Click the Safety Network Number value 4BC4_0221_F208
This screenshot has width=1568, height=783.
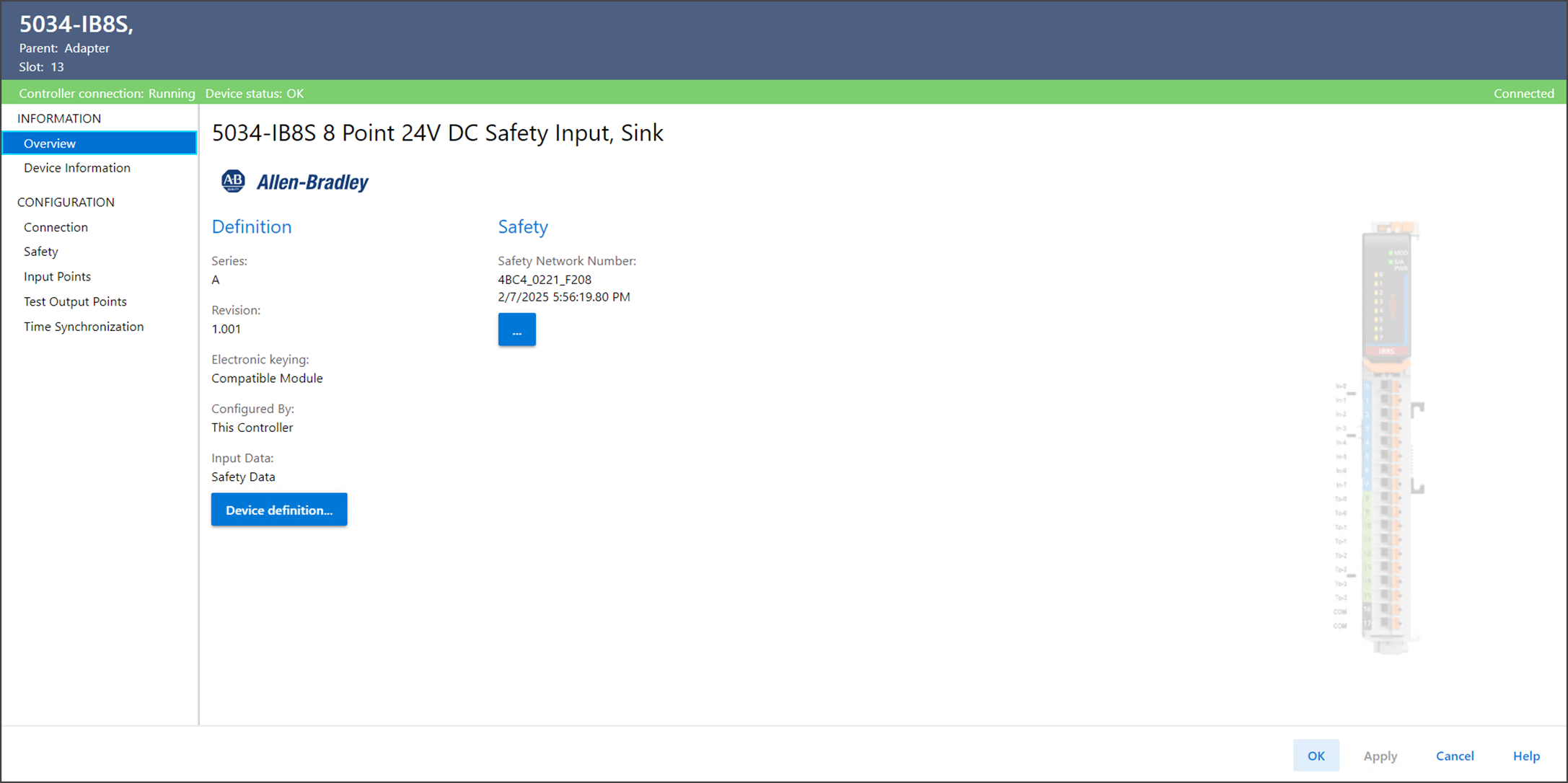(545, 280)
